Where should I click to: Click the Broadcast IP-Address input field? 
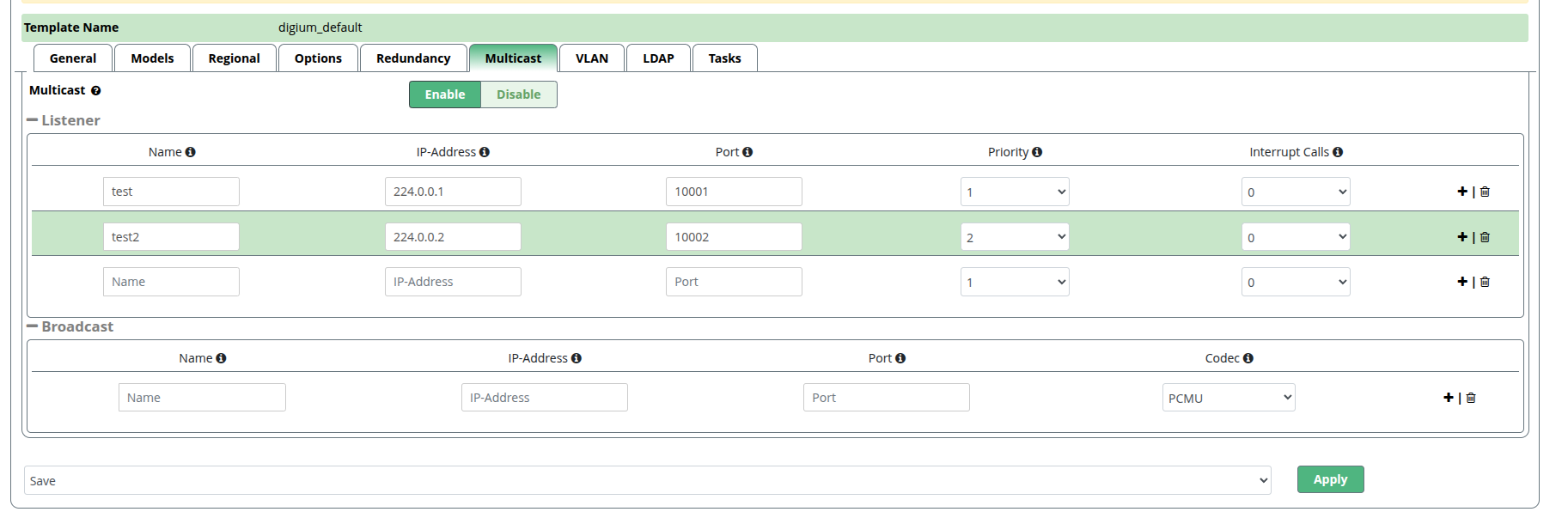pyautogui.click(x=544, y=398)
